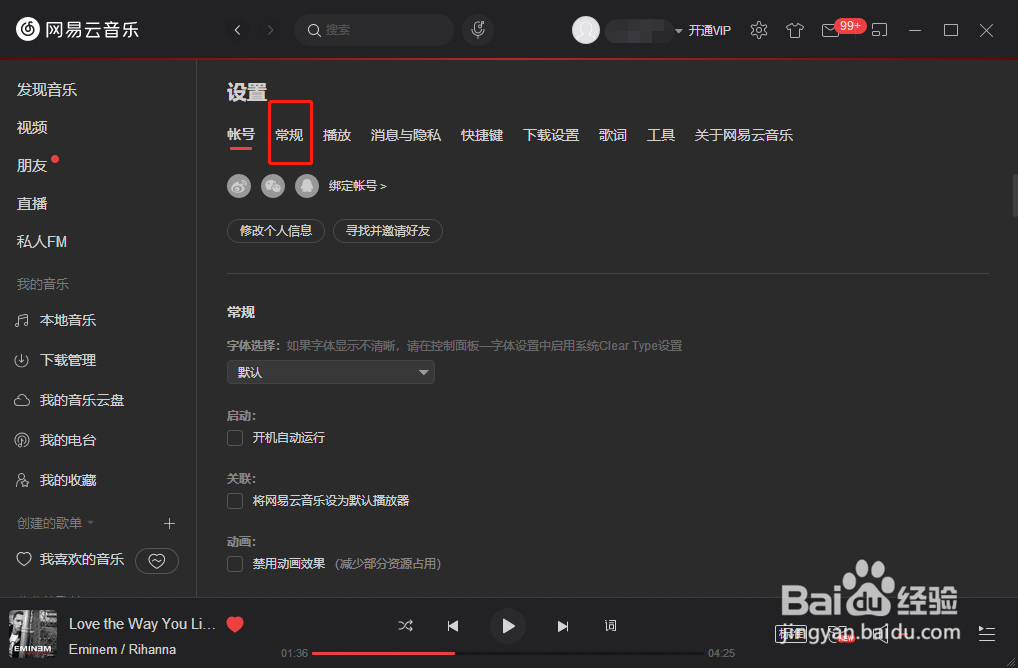This screenshot has width=1018, height=668.
Task: Open the 99+ message notification icon
Action: click(831, 30)
